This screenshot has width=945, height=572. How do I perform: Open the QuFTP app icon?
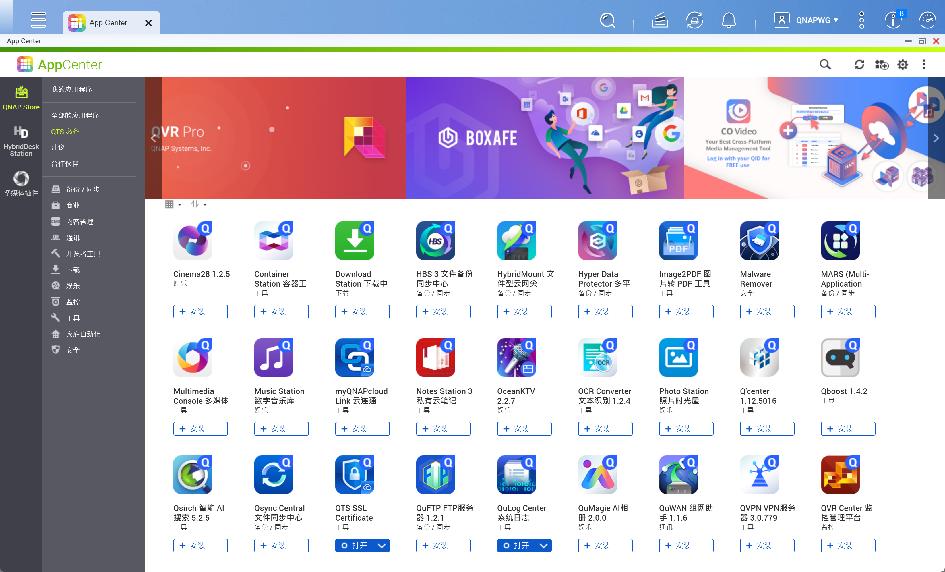[435, 474]
